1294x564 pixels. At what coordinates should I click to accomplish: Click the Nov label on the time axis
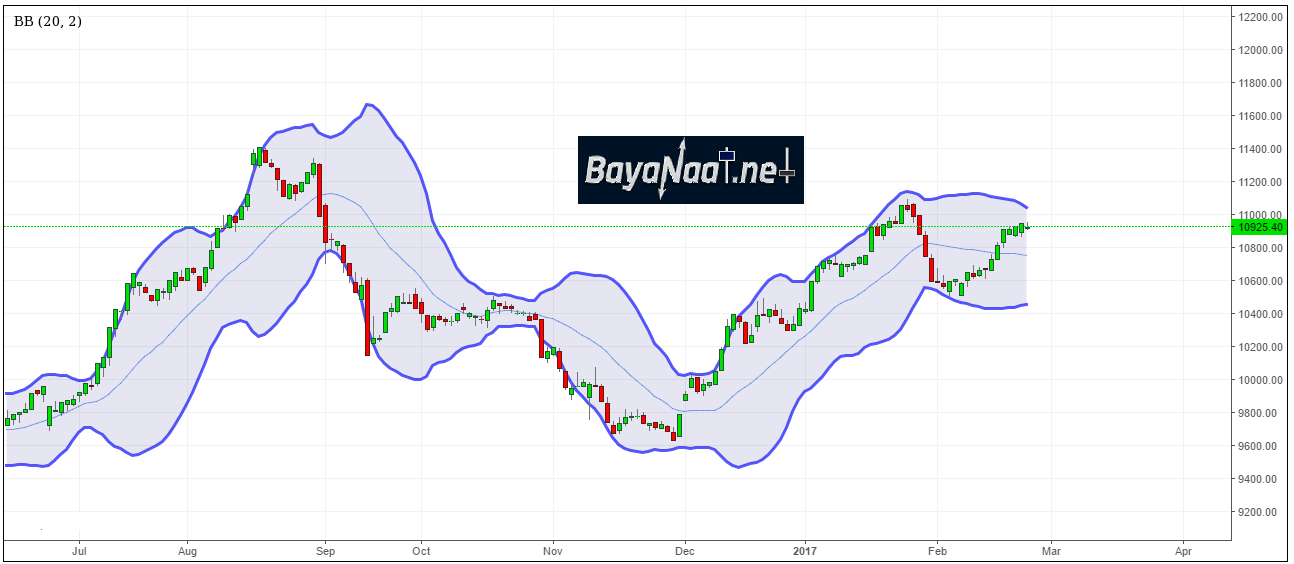pos(551,550)
